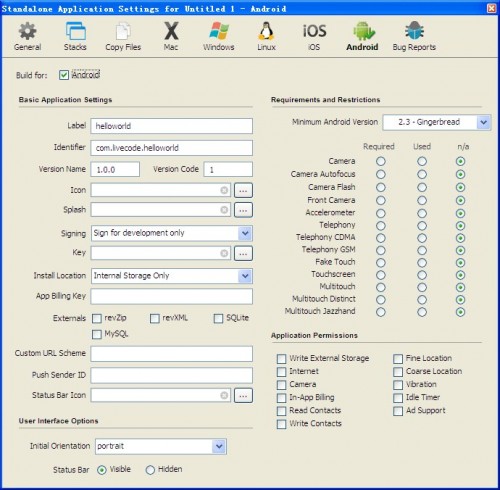
Task: Open the Stacks pane icon
Action: [x=75, y=31]
